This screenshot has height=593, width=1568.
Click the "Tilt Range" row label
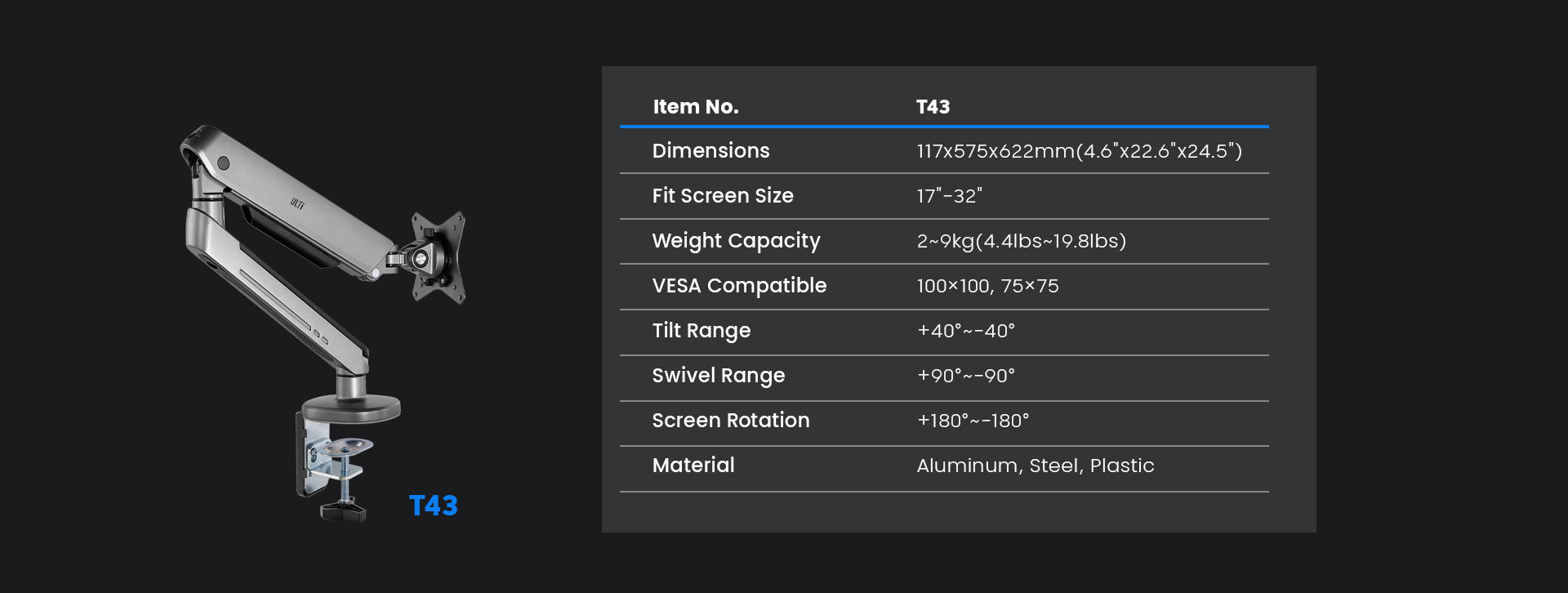click(701, 331)
